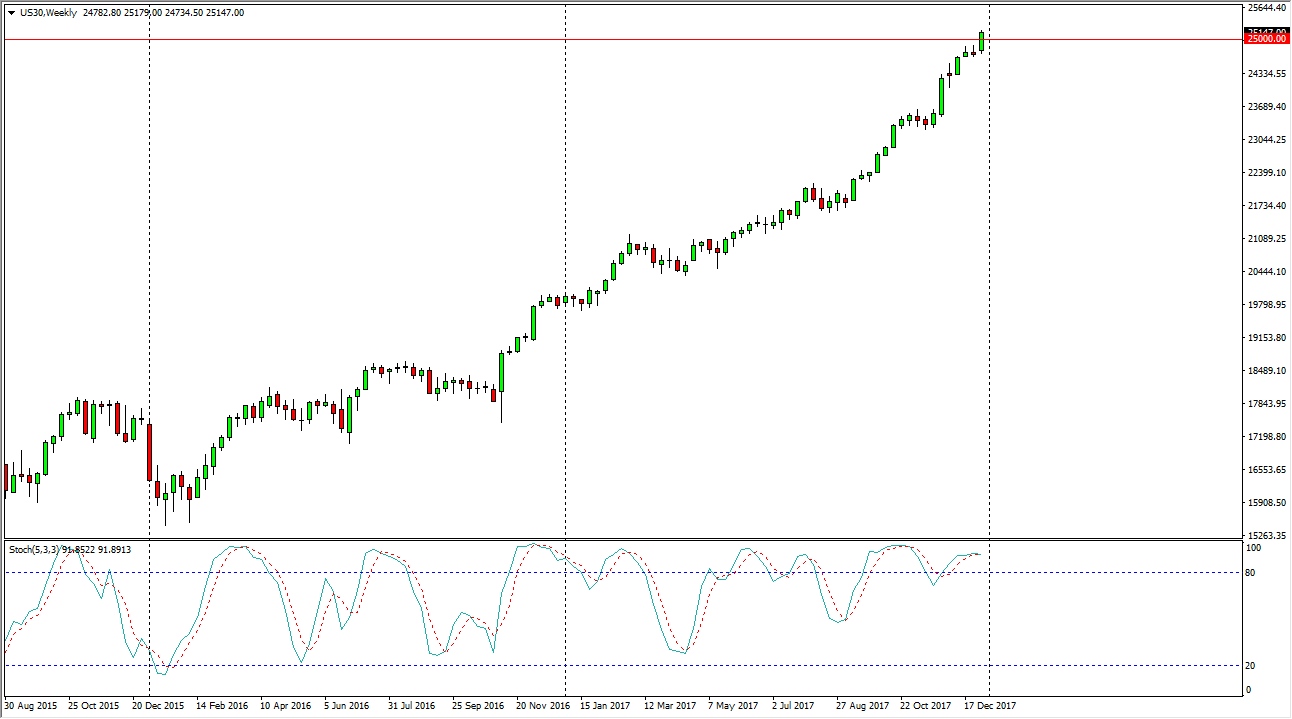Click the 17843.95 price axis label
Viewport: 1292px width, 719px height.
click(x=1267, y=404)
